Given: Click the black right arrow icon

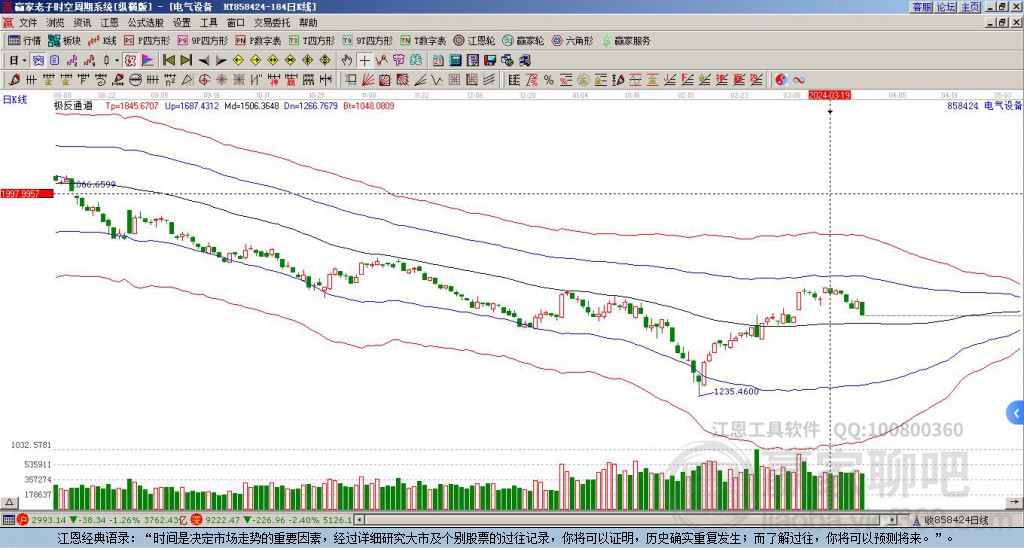Looking at the screenshot, I should (221, 61).
